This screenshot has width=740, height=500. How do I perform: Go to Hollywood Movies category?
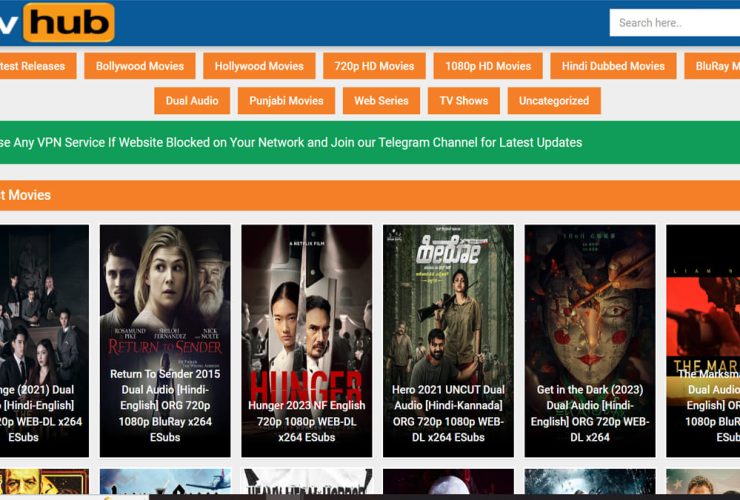pos(259,66)
